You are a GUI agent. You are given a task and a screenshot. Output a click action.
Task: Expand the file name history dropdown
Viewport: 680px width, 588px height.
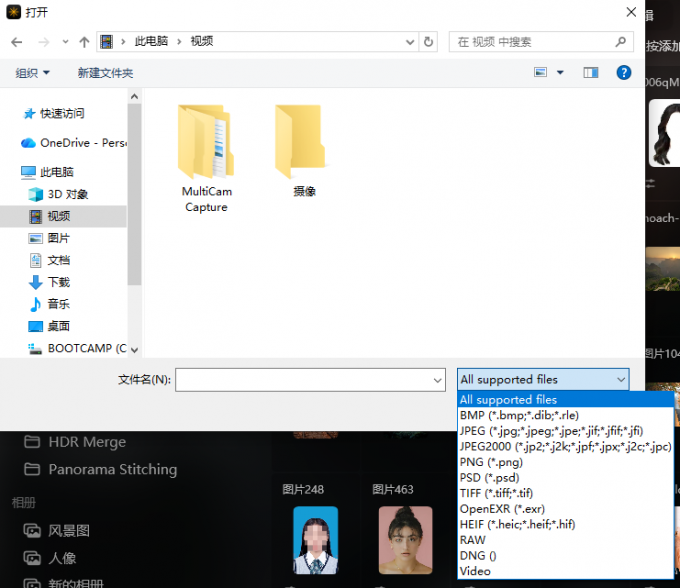click(x=437, y=380)
